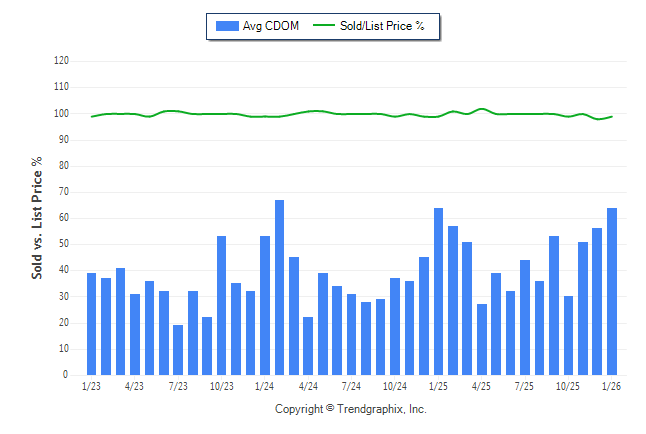Click the 7/25 x-axis label
The width and height of the screenshot is (646, 434).
tap(525, 386)
